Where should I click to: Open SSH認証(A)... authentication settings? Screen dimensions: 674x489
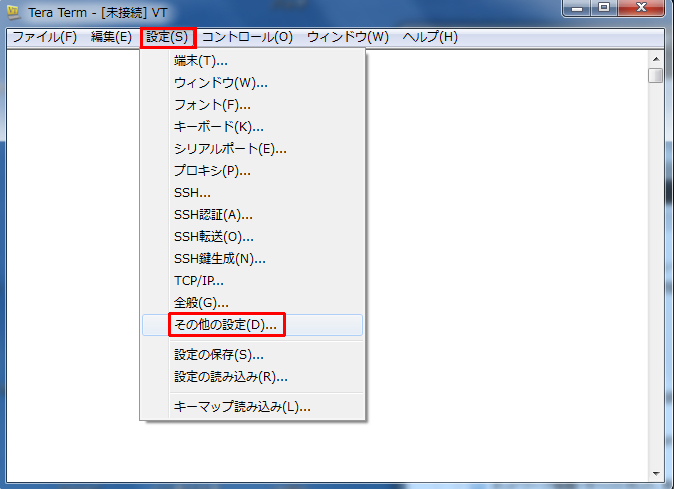213,214
